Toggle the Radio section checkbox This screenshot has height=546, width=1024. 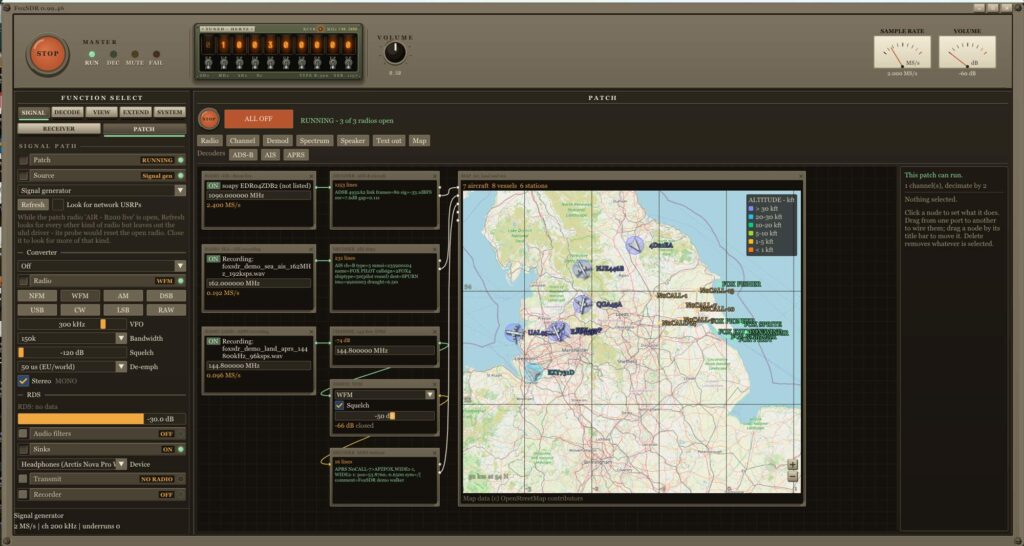coord(24,281)
